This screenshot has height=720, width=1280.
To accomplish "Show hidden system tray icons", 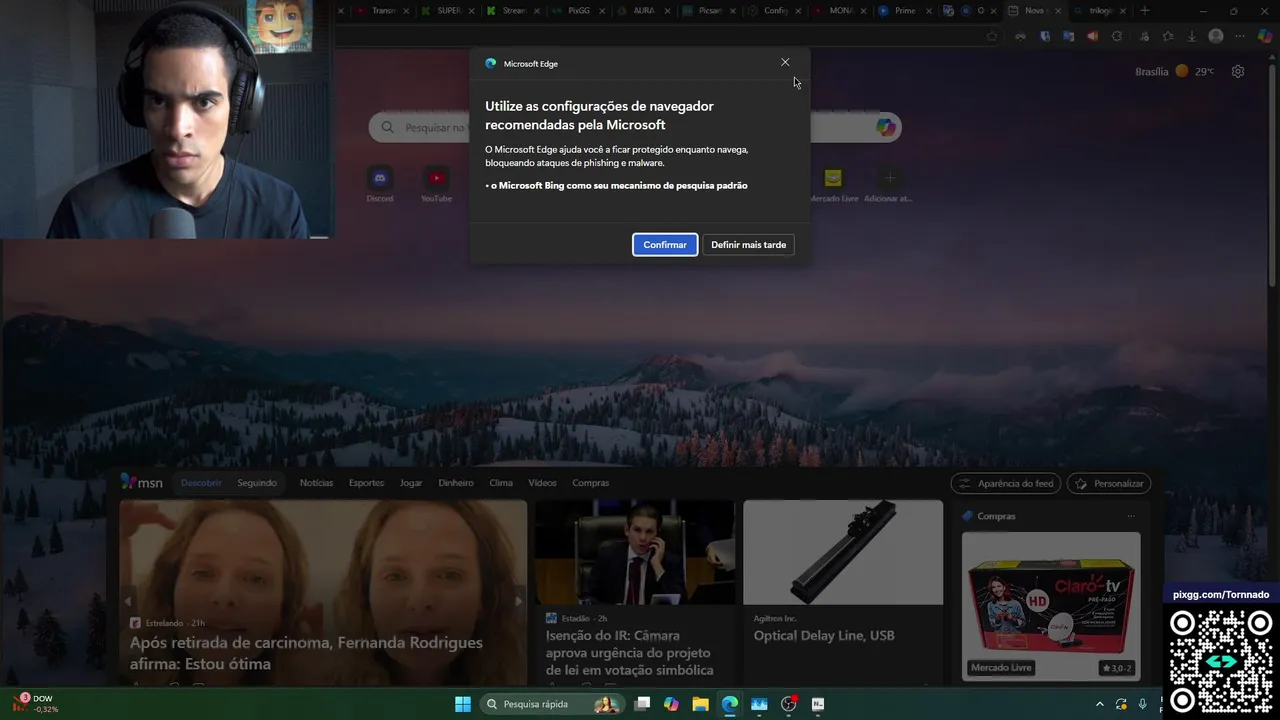I will tap(1100, 704).
